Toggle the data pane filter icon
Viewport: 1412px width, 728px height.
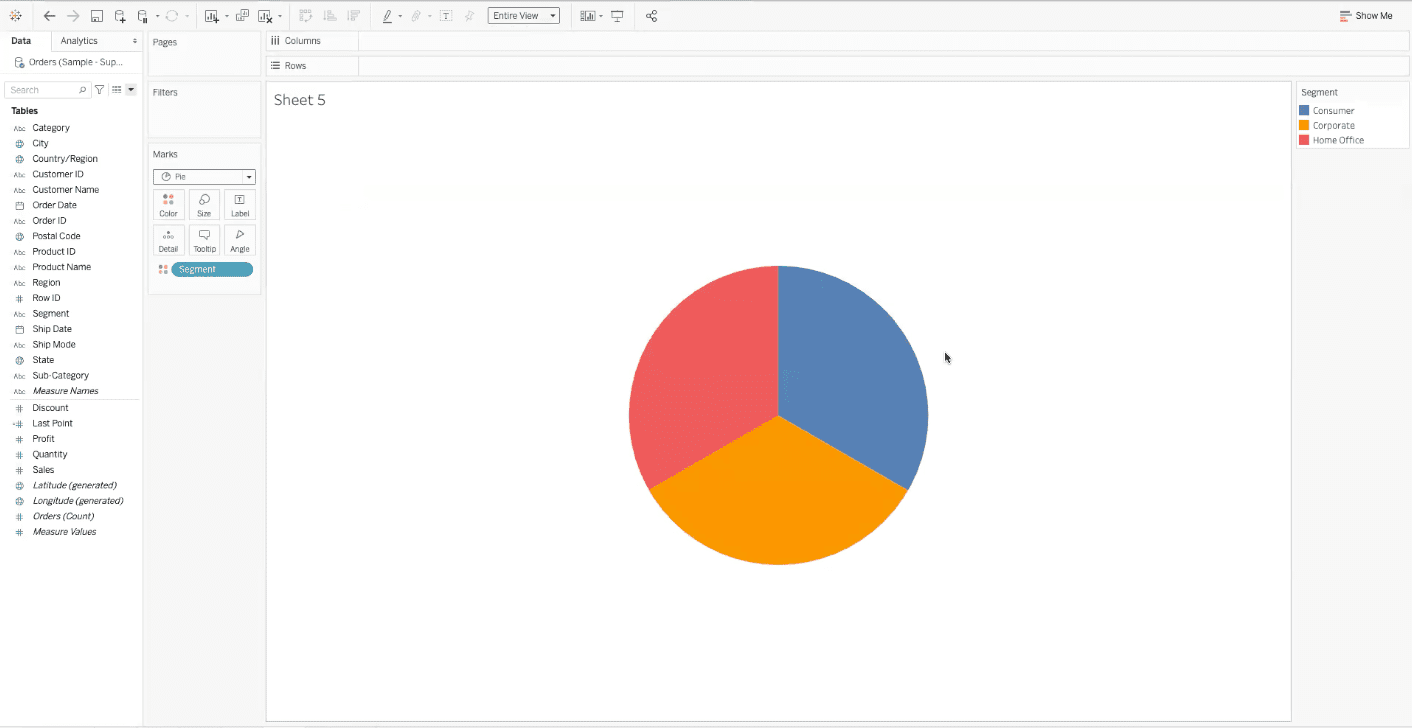[x=99, y=89]
